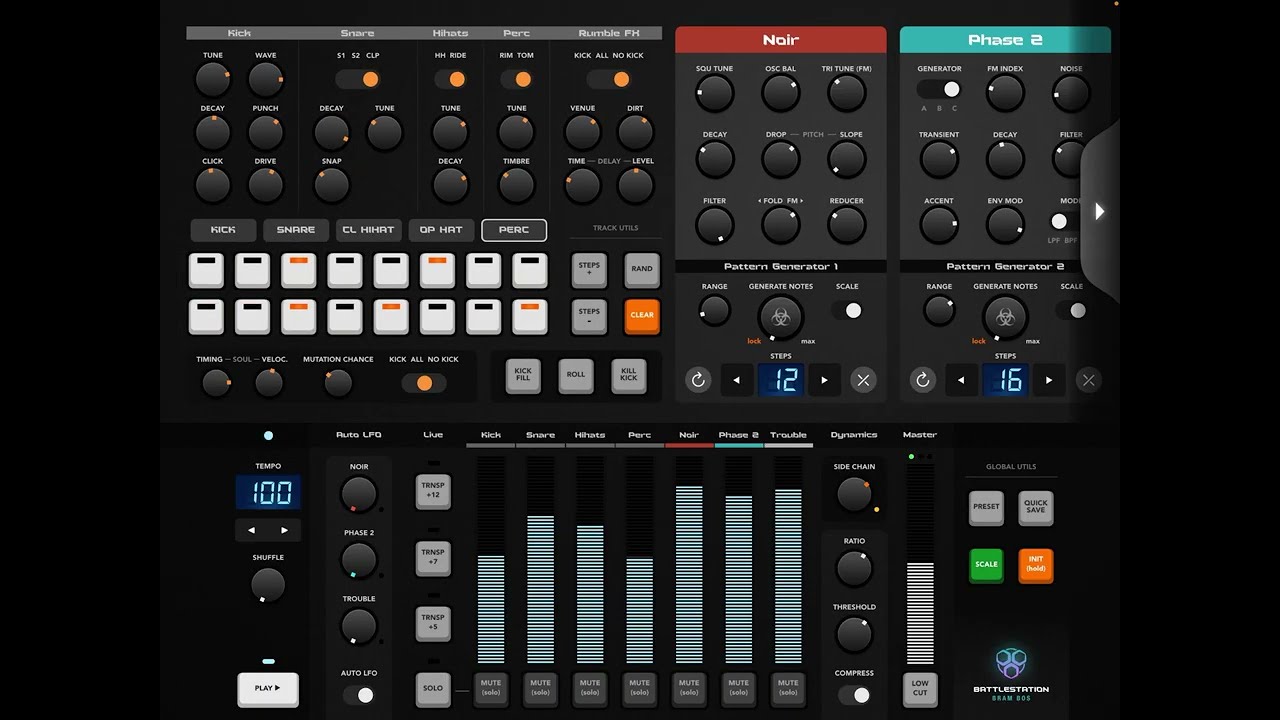Click Kick TUNE knob
The height and width of the screenshot is (720, 1280).
212,79
